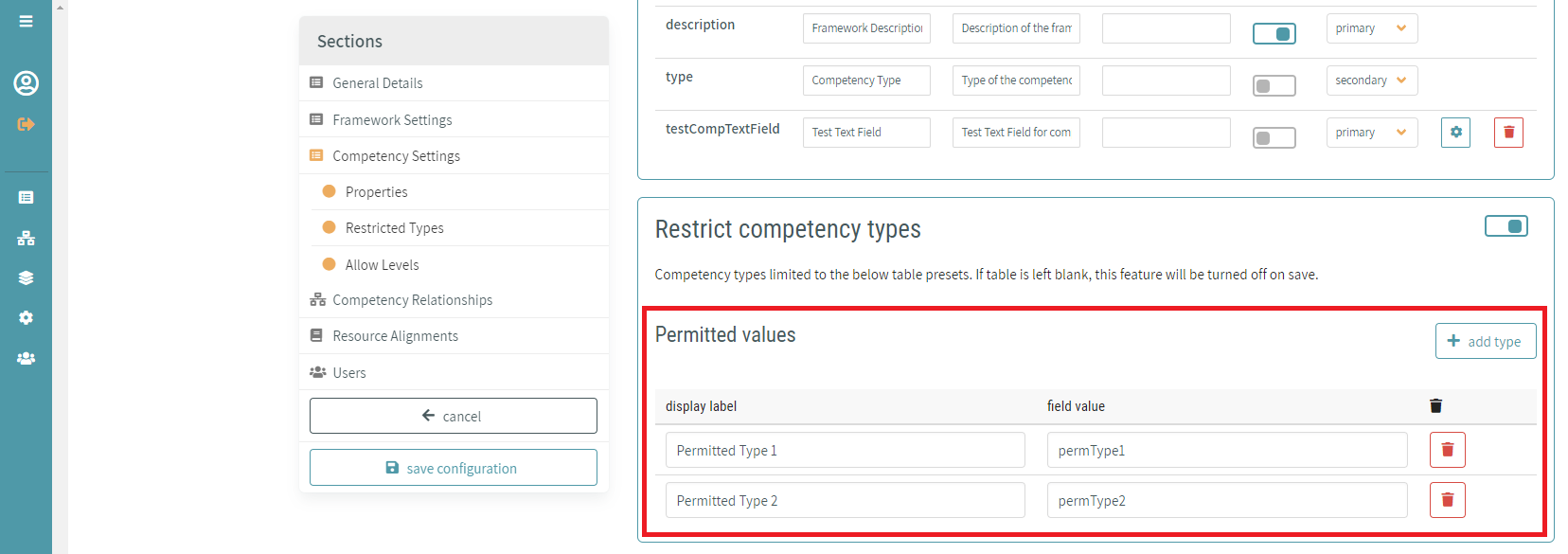Click empty input in type row
Image resolution: width=1568 pixels, height=554 pixels.
click(x=1167, y=80)
